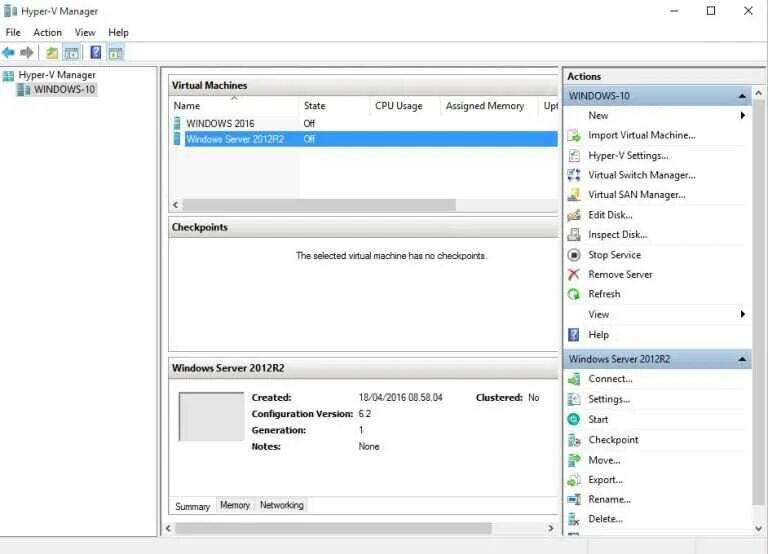Expand the View submenu arrow in Actions
Screen dimensions: 768x554
(743, 314)
